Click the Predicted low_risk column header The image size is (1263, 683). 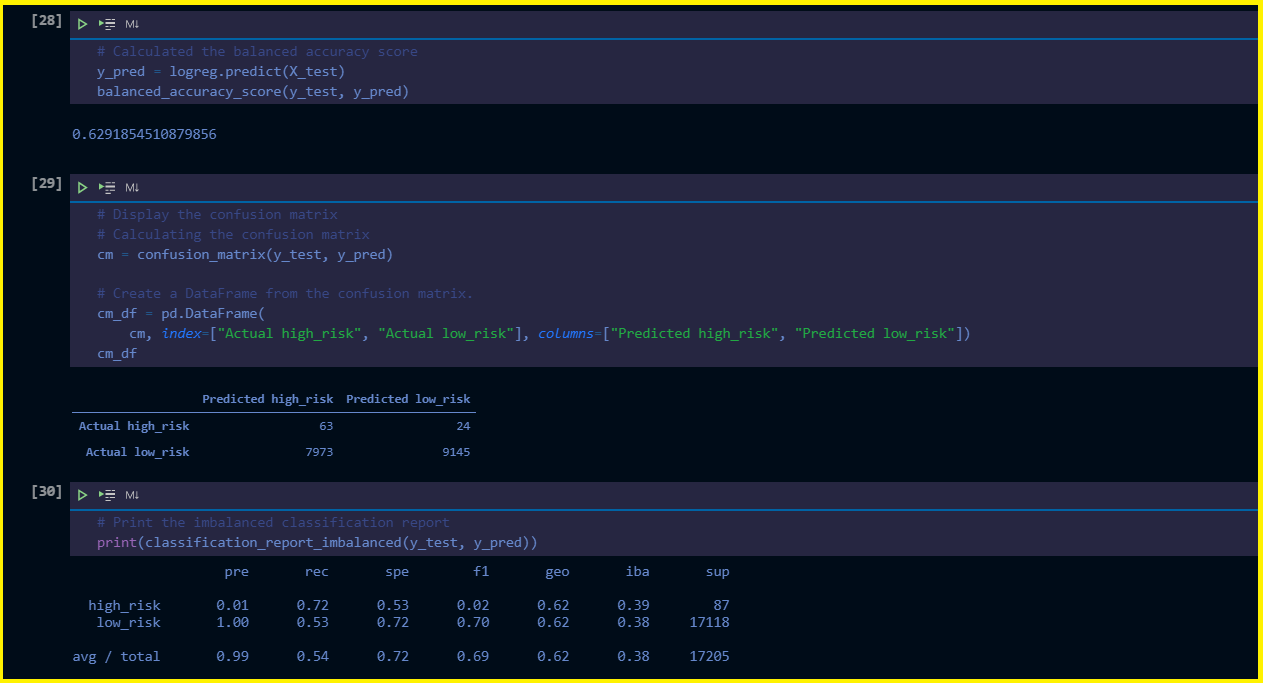408,399
